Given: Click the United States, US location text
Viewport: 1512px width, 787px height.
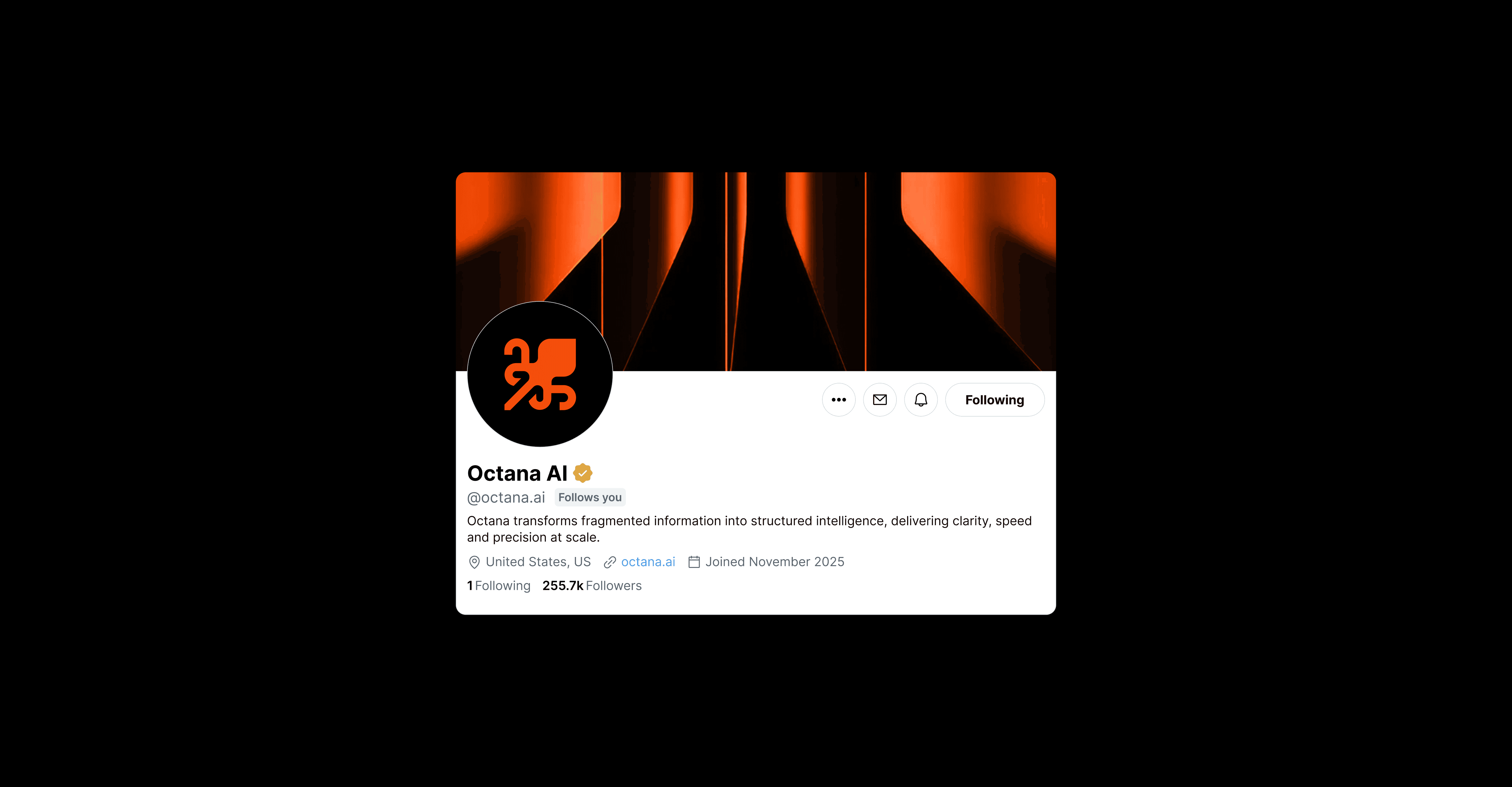Looking at the screenshot, I should [538, 562].
